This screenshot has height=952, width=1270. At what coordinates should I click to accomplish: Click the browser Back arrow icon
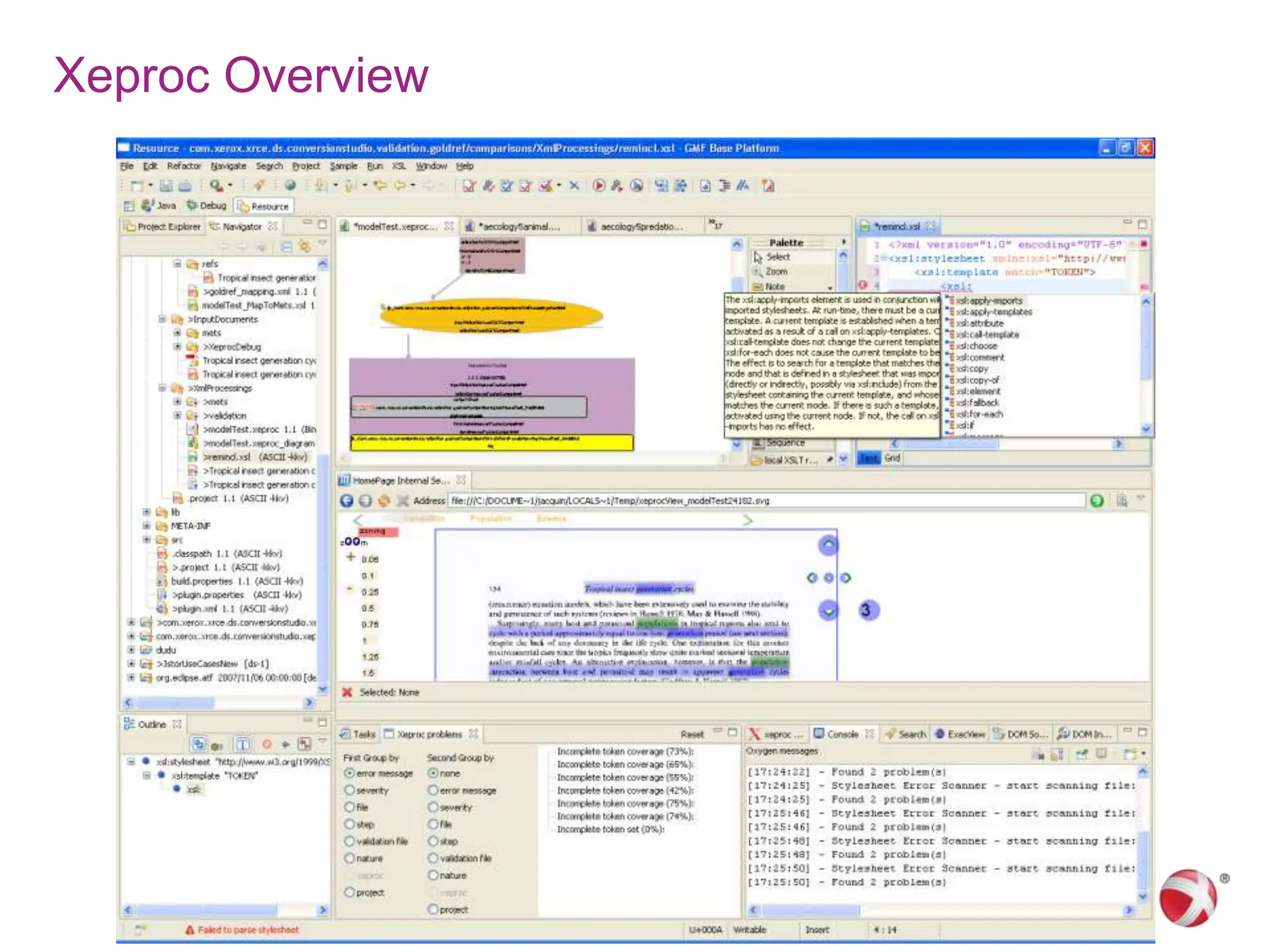[347, 501]
